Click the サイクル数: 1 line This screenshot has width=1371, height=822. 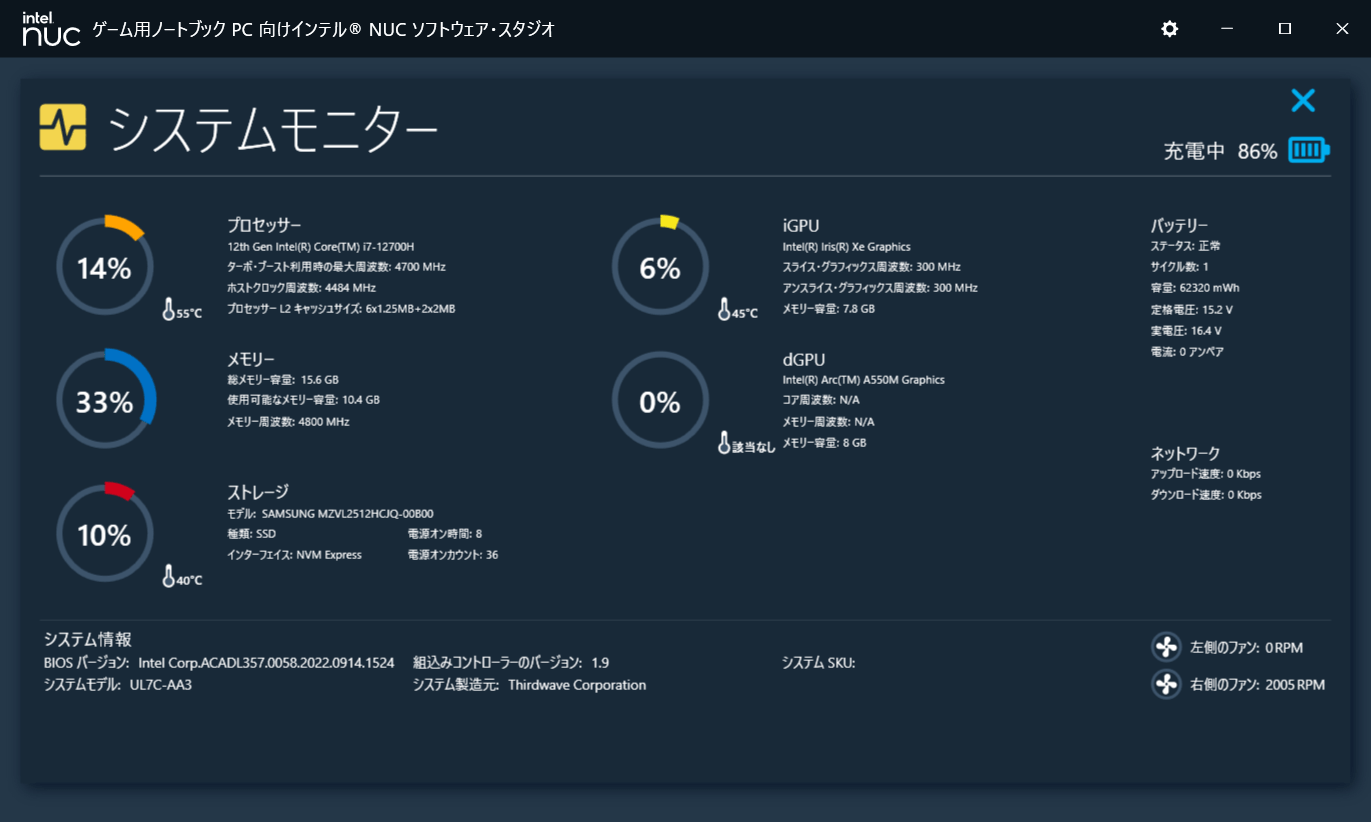point(1179,267)
